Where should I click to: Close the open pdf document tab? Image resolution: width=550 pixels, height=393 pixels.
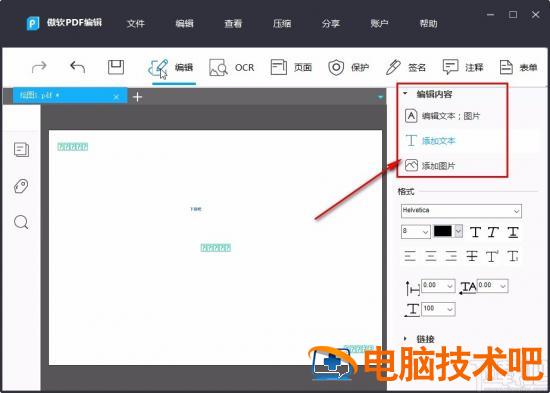click(x=116, y=97)
